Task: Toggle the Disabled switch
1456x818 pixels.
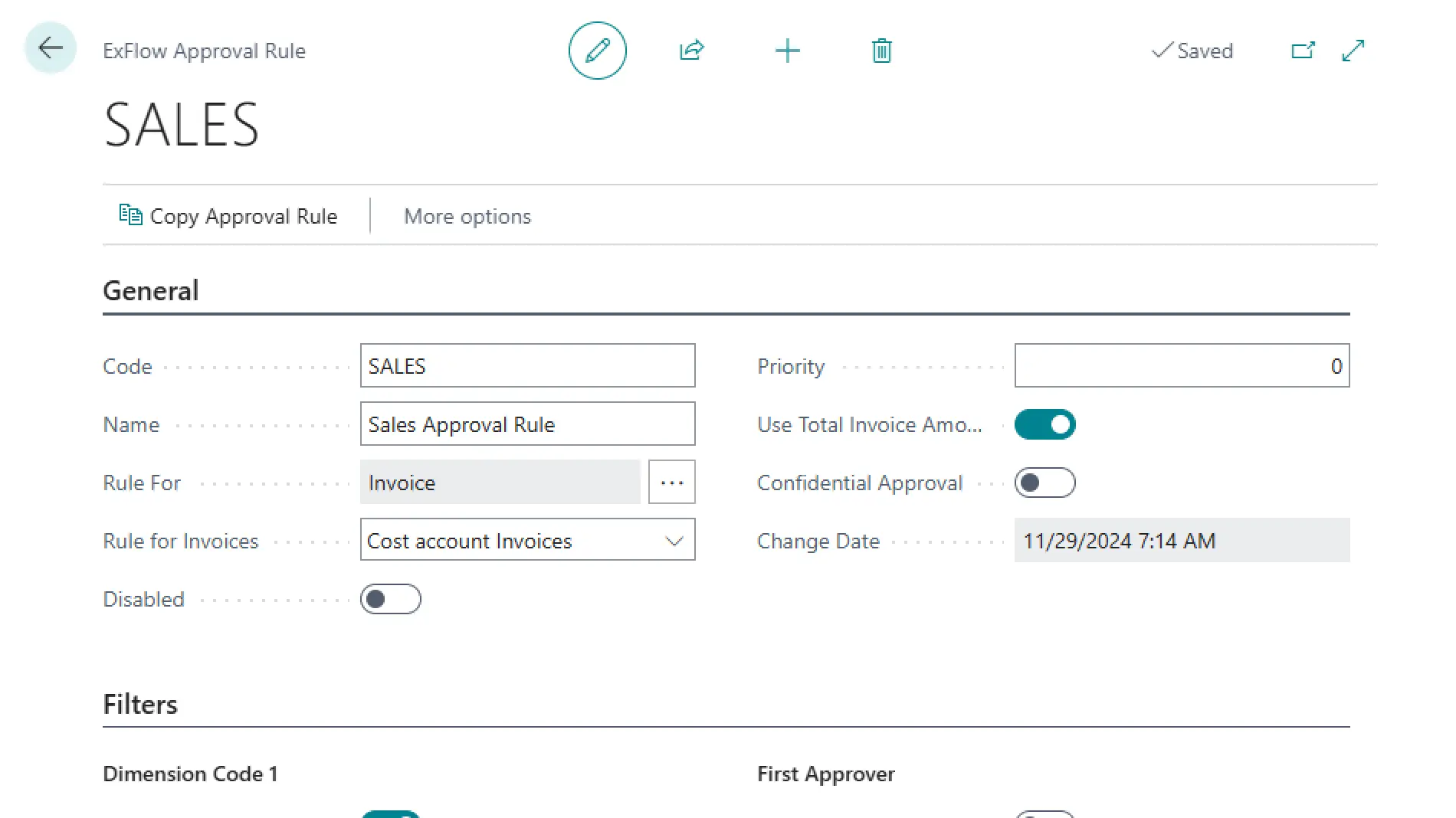Action: [x=391, y=599]
